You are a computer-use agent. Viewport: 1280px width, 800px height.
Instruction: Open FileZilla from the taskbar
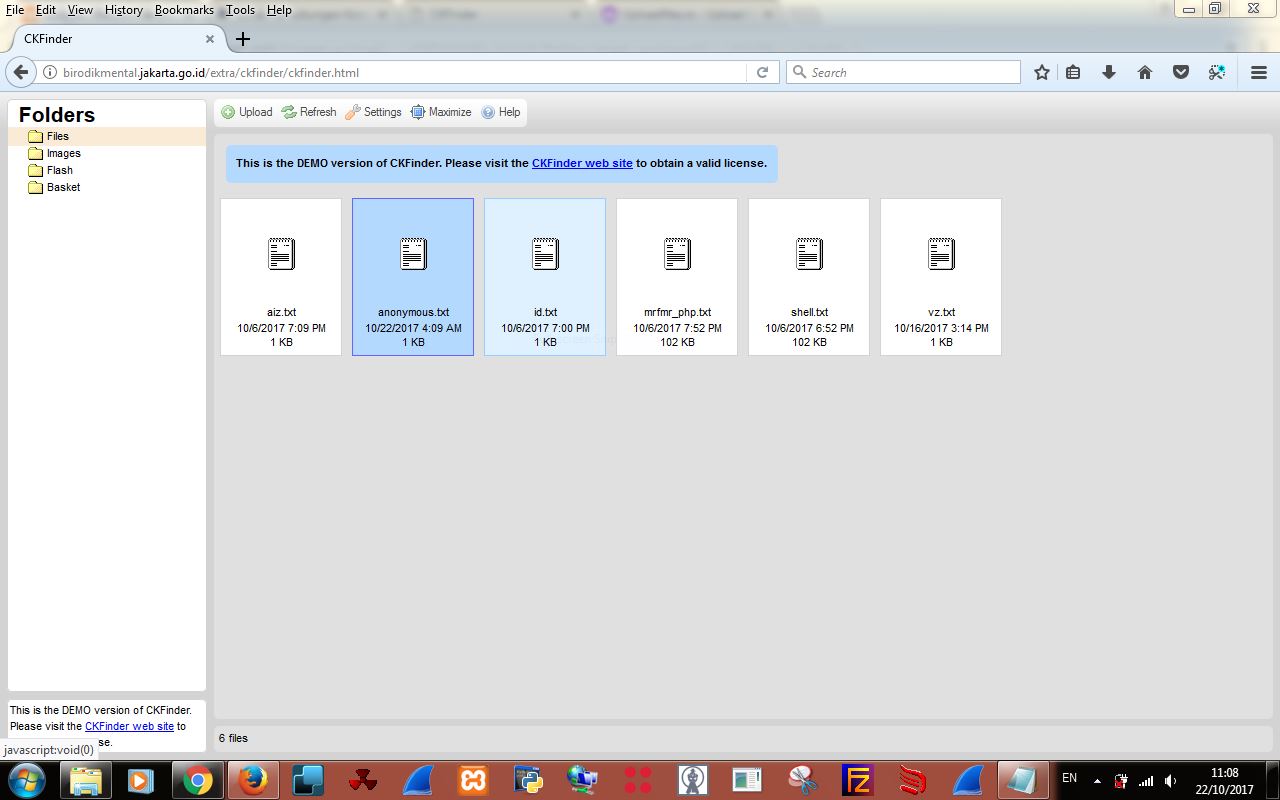point(858,779)
